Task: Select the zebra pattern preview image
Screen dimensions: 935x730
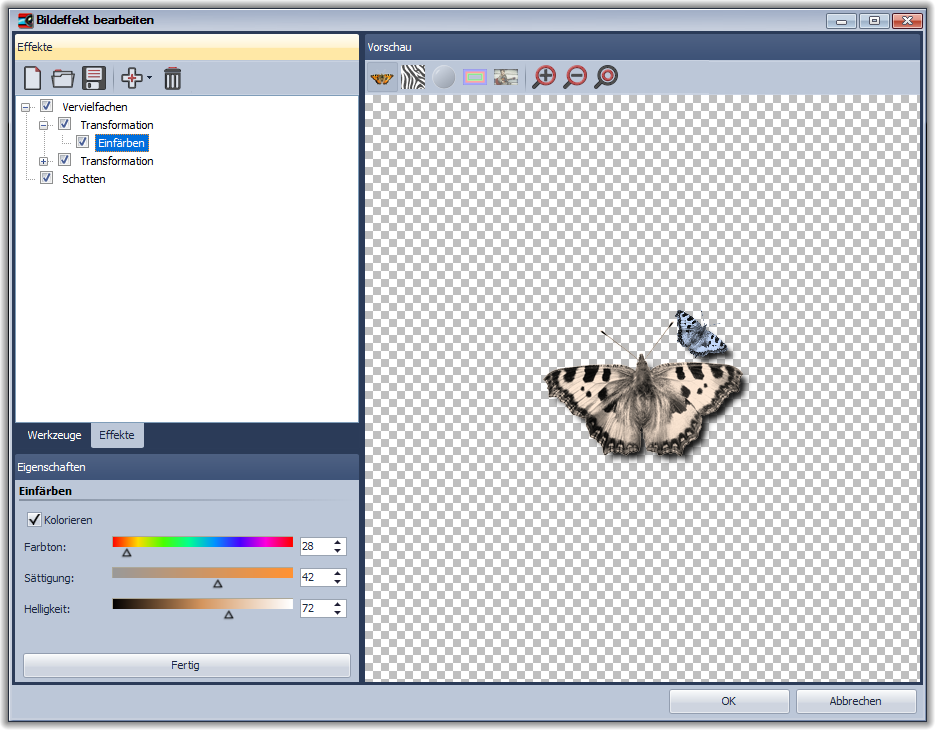Action: pyautogui.click(x=413, y=77)
